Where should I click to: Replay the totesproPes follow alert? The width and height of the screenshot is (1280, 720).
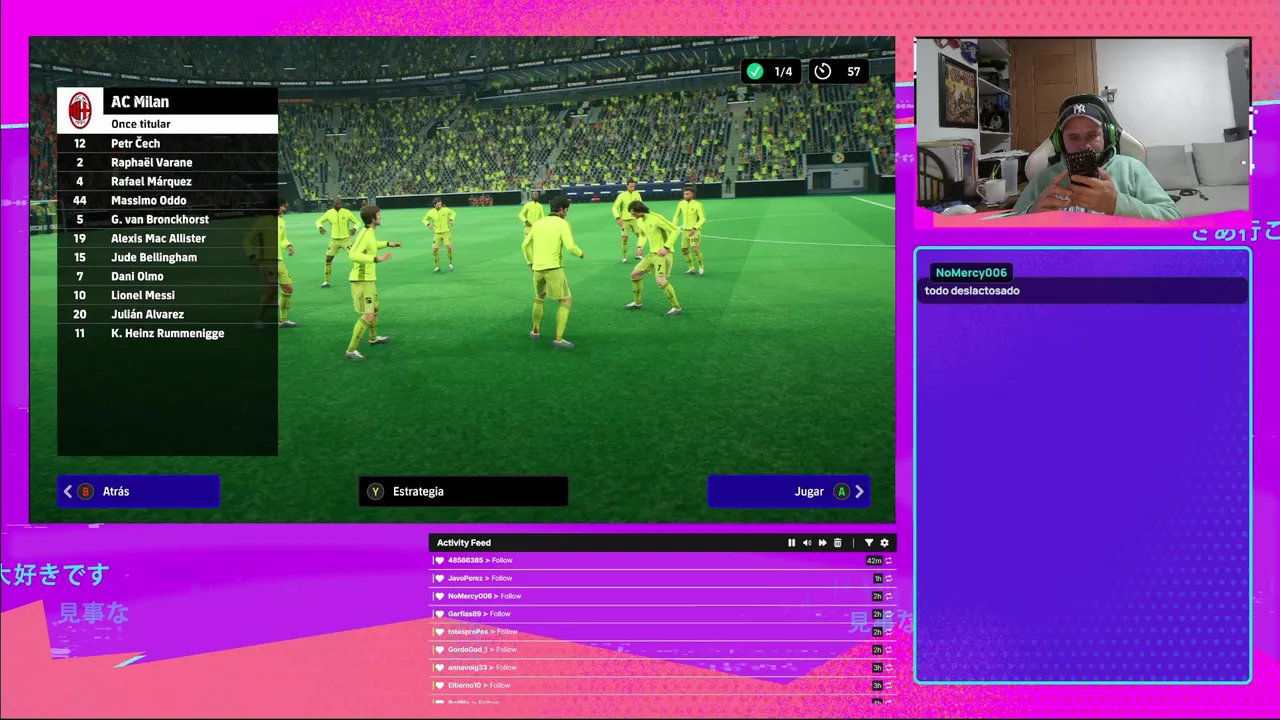click(888, 632)
